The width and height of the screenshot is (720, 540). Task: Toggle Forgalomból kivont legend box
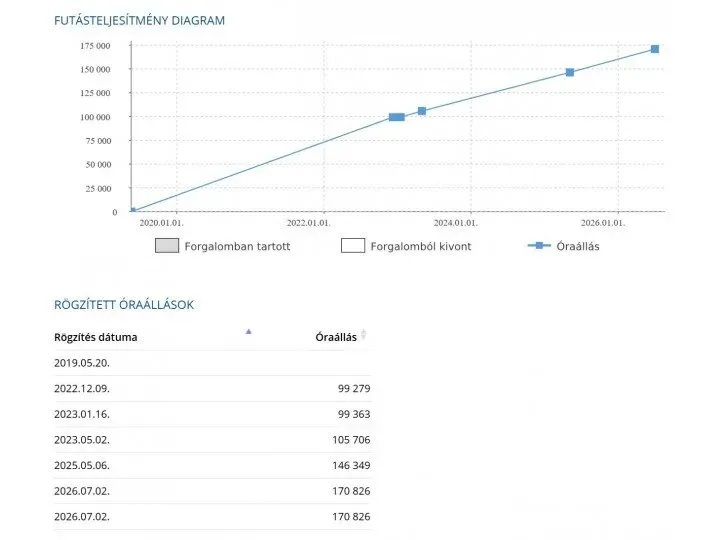coord(353,246)
